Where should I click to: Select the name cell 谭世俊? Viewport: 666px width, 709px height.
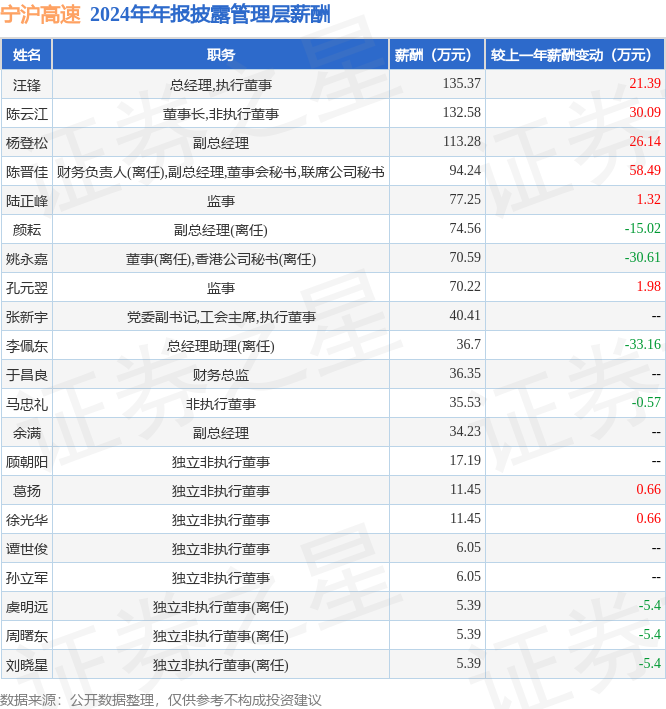pos(27,548)
